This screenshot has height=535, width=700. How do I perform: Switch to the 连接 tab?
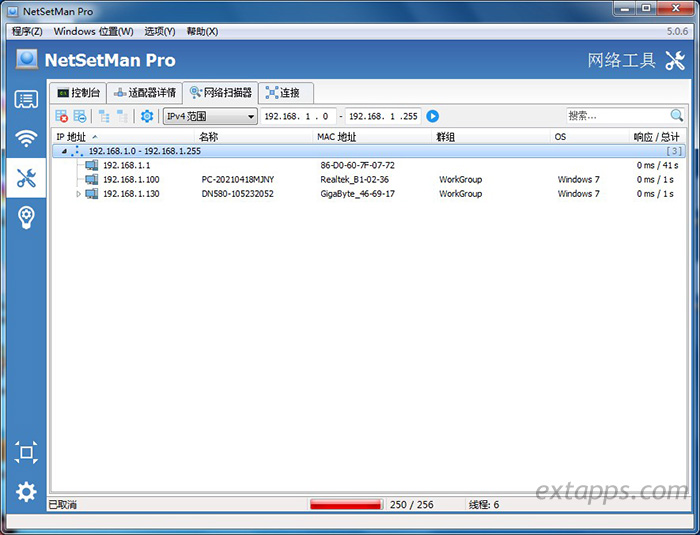pyautogui.click(x=286, y=93)
